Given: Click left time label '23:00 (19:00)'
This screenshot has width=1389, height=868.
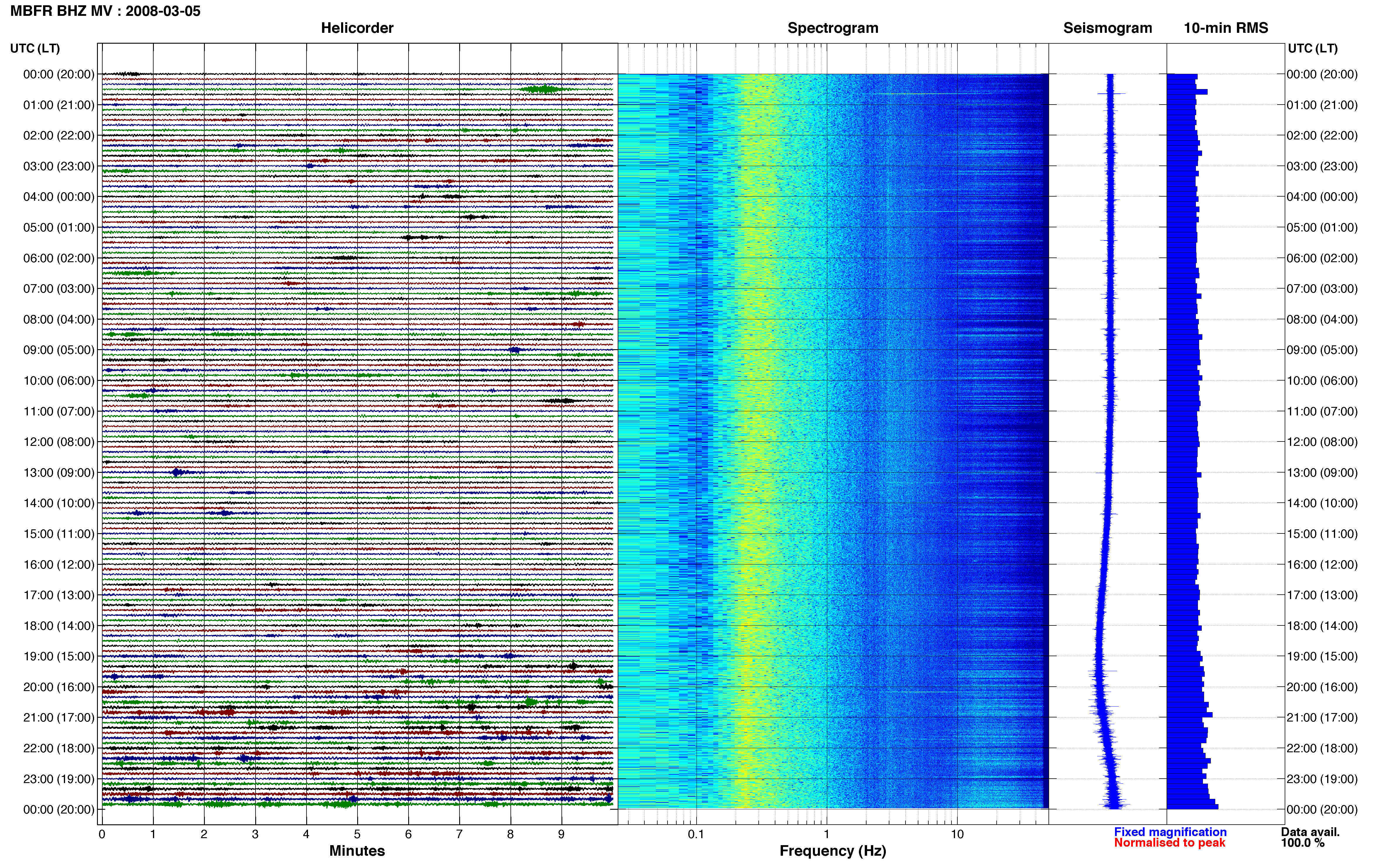Looking at the screenshot, I should click(x=59, y=779).
